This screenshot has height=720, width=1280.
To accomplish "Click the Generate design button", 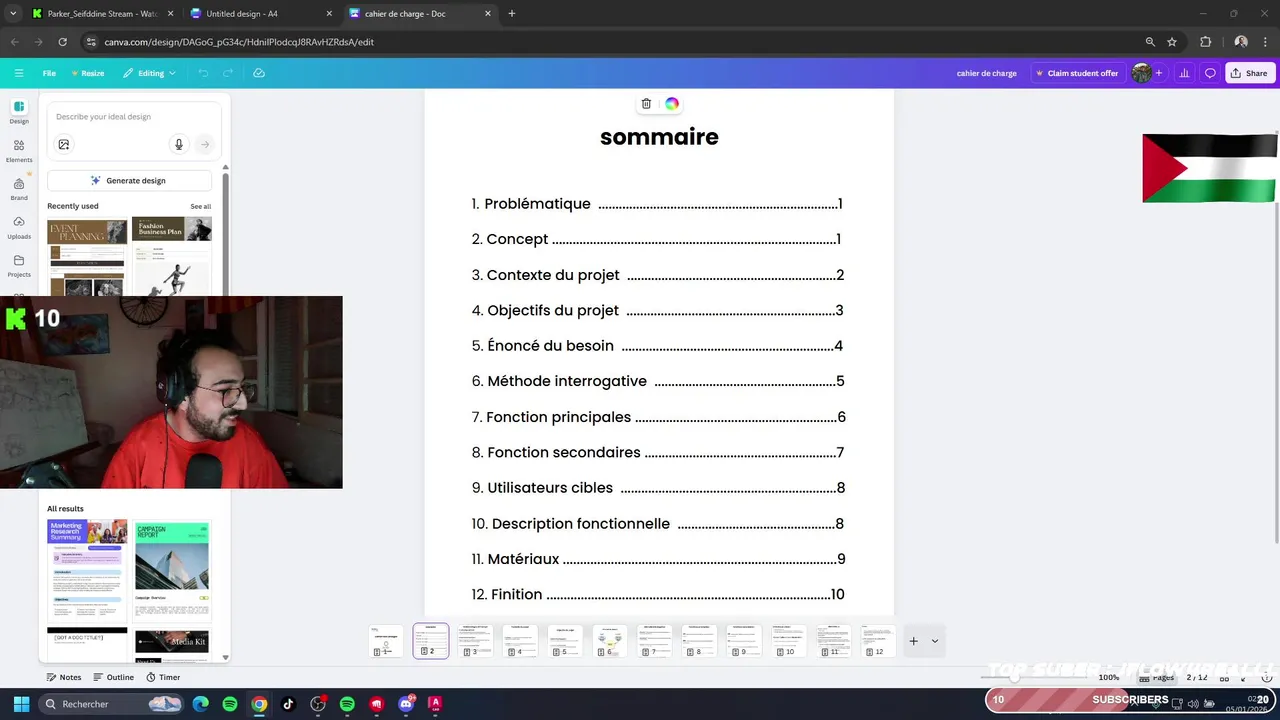I will 129,181.
